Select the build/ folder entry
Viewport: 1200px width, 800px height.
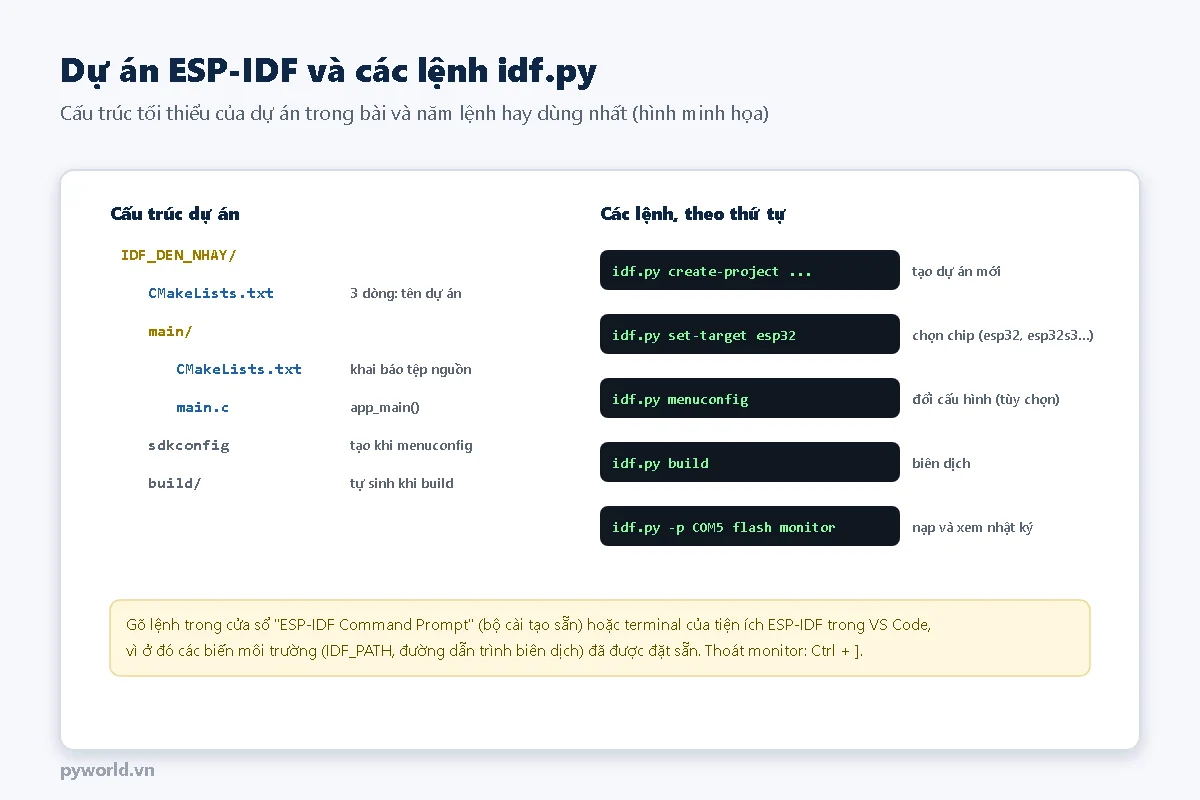(x=175, y=483)
